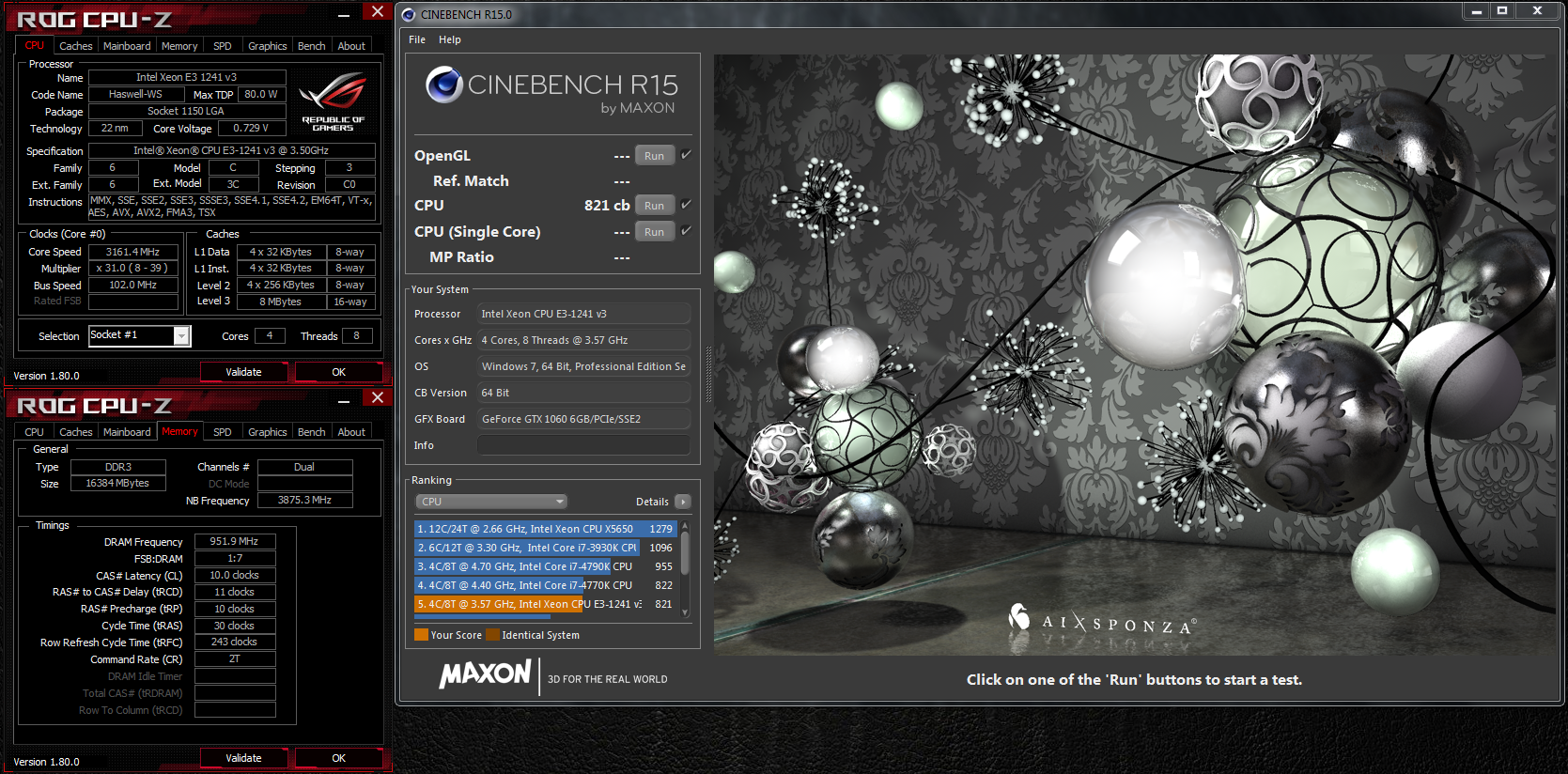The image size is (1568, 774).
Task: Run the CPU benchmark
Action: tap(655, 205)
